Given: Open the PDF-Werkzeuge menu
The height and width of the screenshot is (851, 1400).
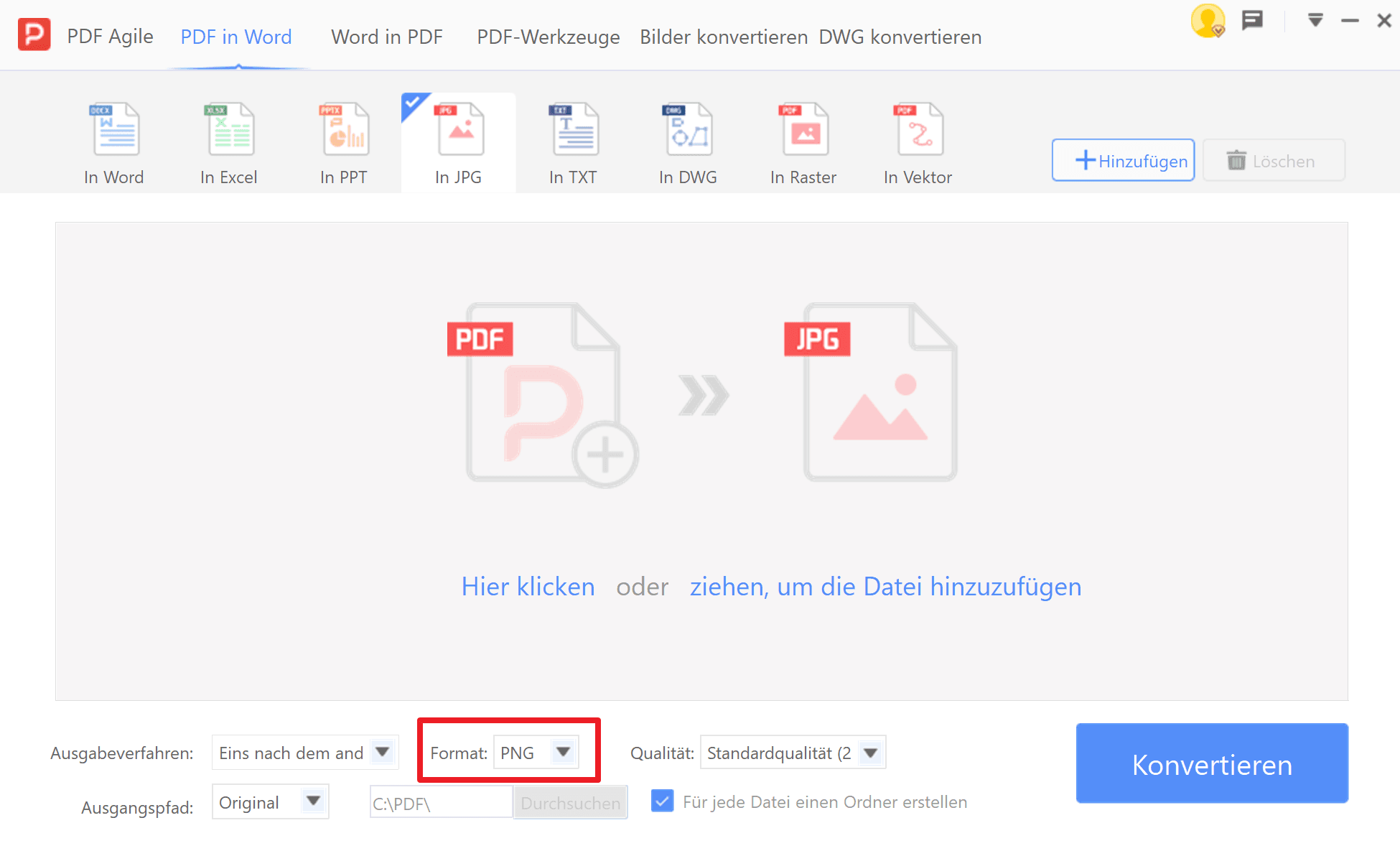Looking at the screenshot, I should (x=548, y=37).
